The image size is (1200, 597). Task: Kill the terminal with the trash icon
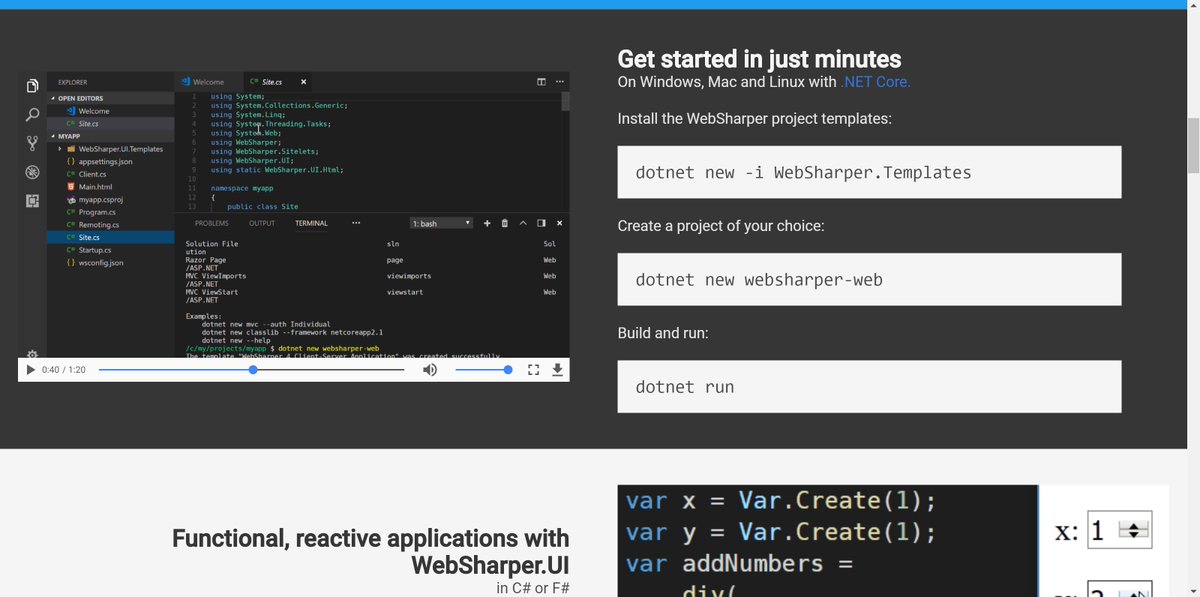pyautogui.click(x=505, y=223)
